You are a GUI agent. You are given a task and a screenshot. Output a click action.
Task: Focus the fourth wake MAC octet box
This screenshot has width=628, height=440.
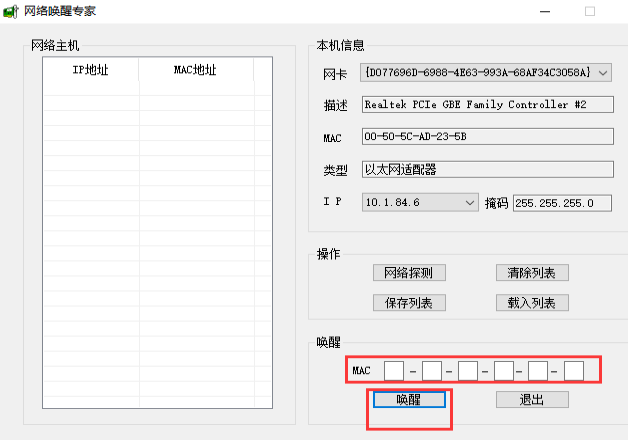click(x=503, y=371)
